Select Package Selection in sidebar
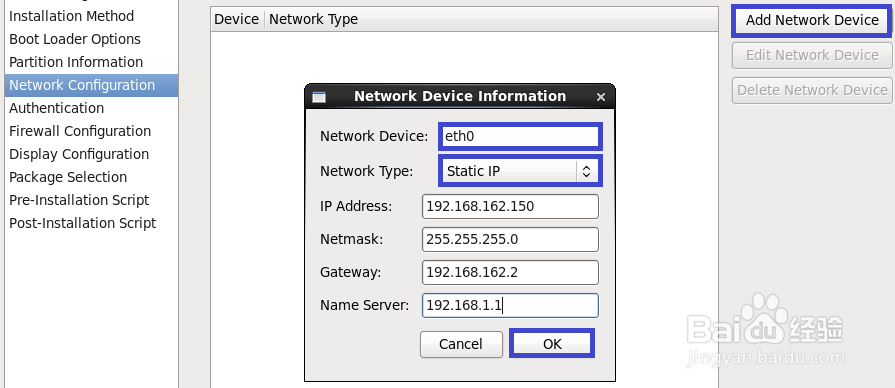Viewport: 895px width, 388px height. [x=91, y=177]
